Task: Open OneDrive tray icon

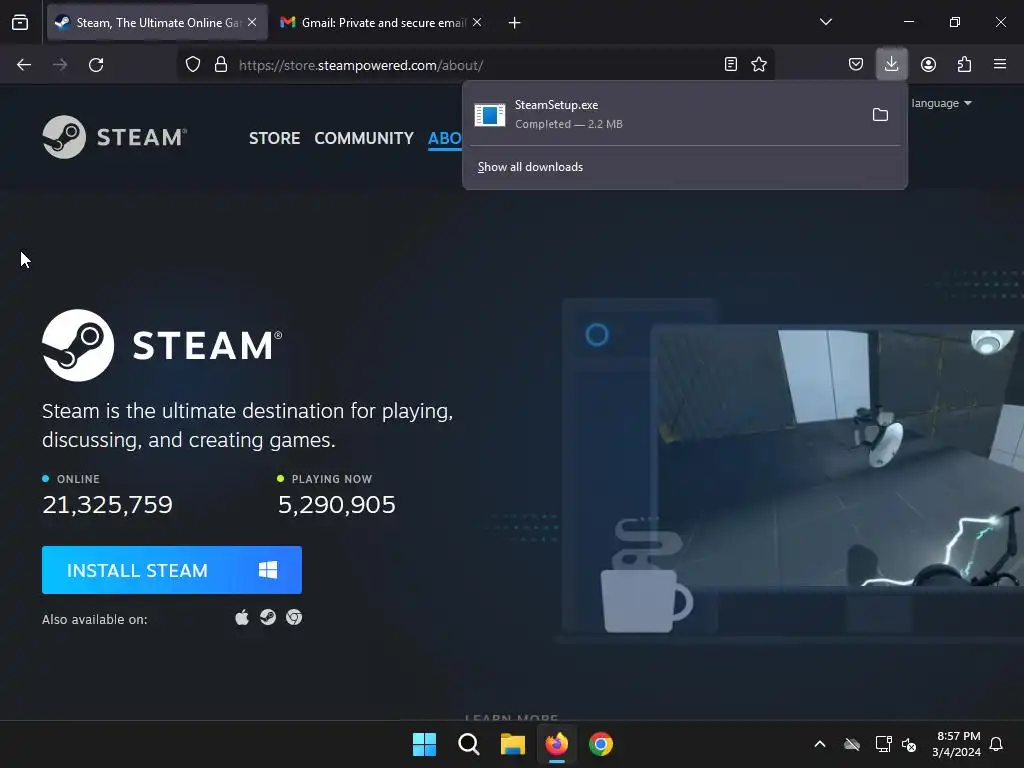Action: pos(852,744)
